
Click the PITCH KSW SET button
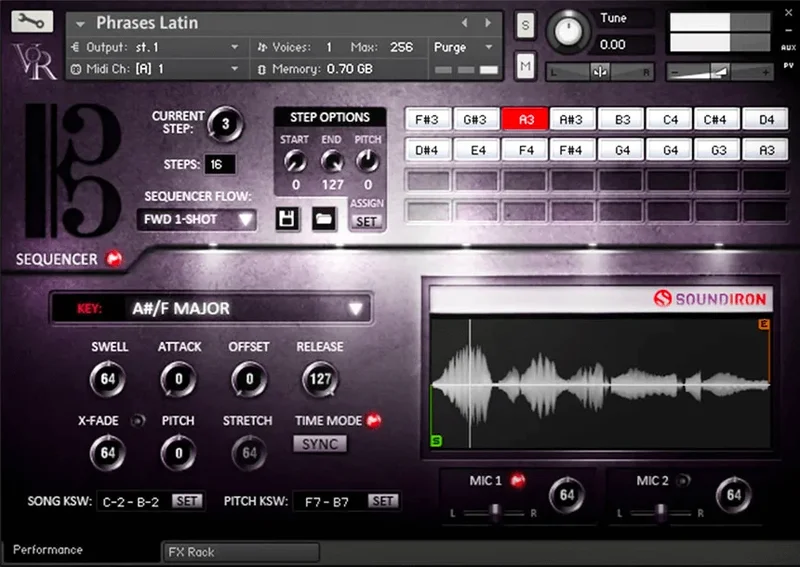pyautogui.click(x=383, y=501)
